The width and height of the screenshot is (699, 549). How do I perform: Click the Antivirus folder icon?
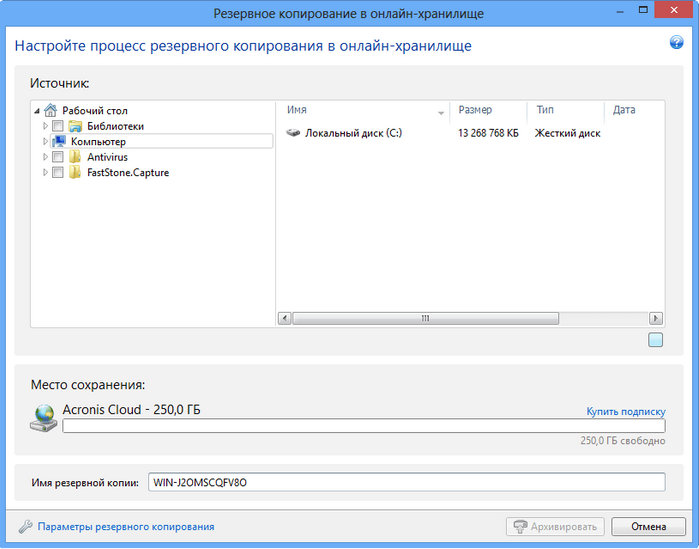[x=75, y=157]
